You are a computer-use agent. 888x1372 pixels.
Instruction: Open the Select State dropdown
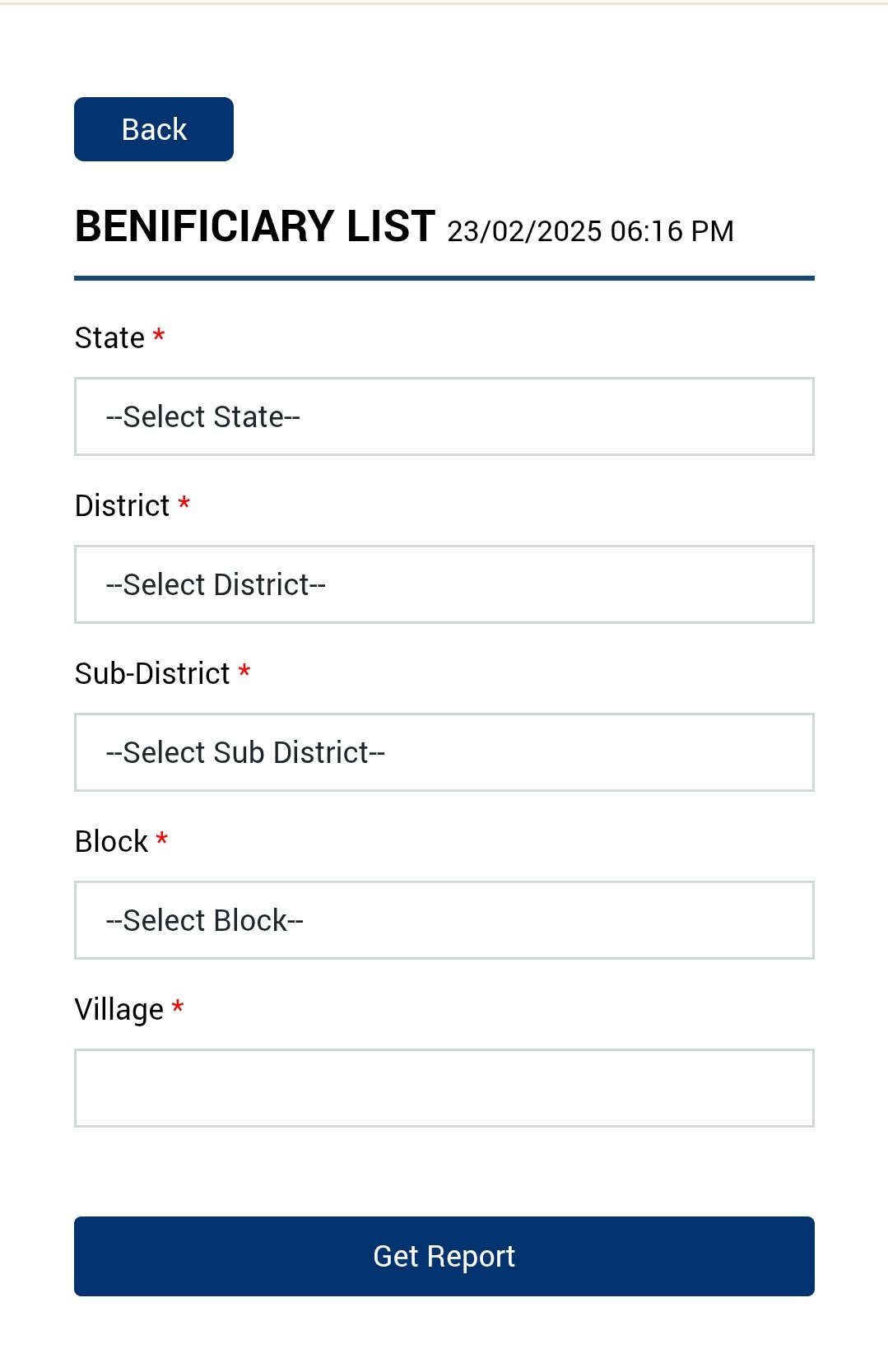(x=444, y=416)
